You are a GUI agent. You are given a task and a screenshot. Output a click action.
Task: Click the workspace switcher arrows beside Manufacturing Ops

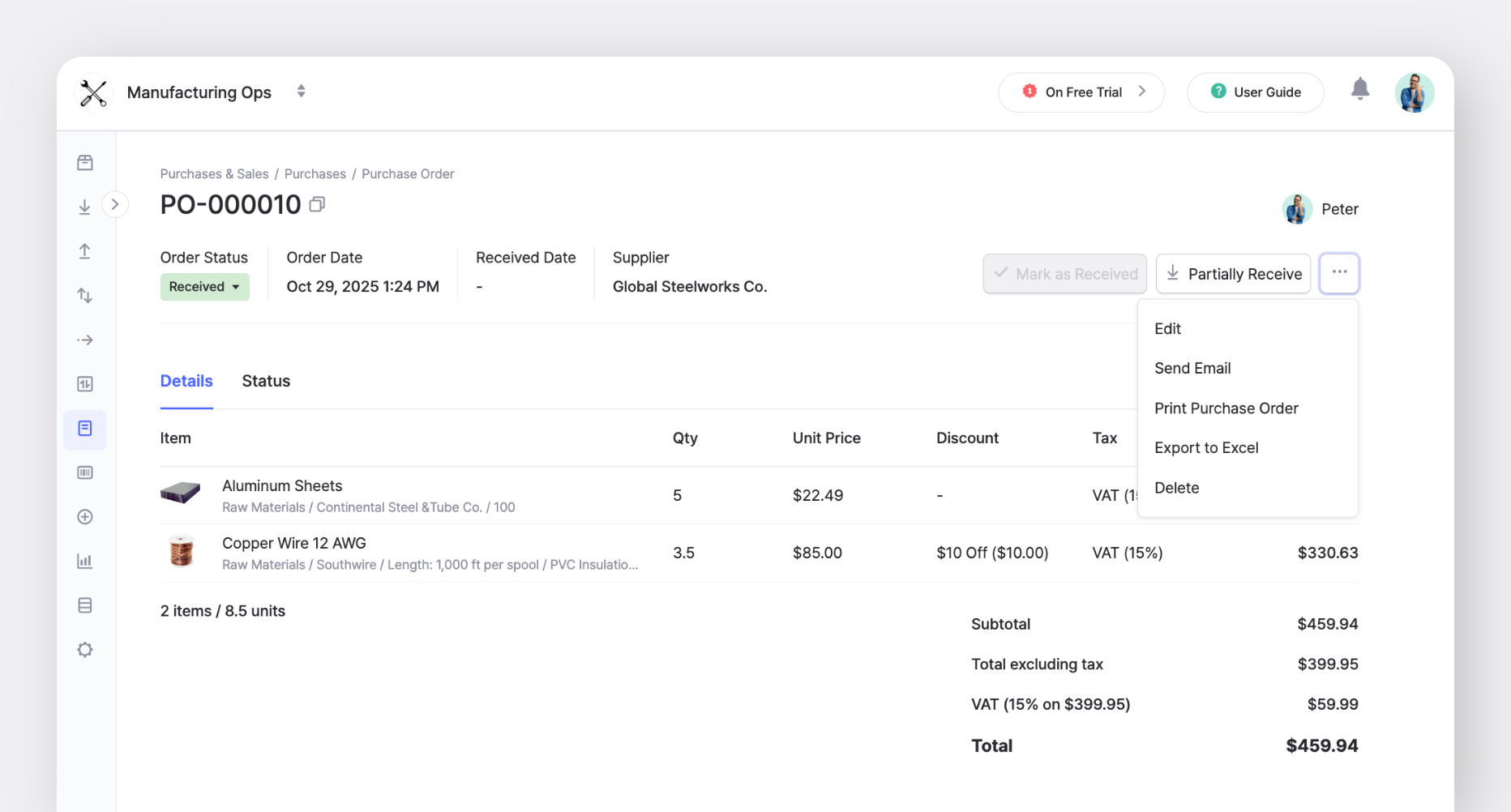[300, 92]
